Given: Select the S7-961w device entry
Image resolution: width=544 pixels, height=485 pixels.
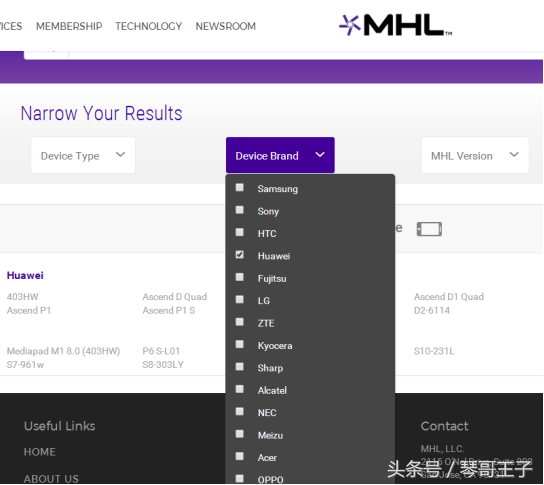Looking at the screenshot, I should (25, 365).
